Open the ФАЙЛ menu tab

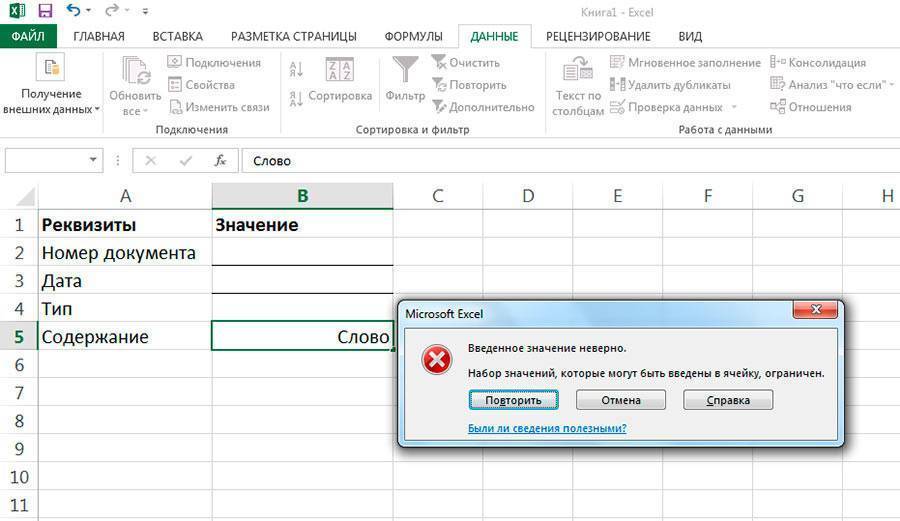click(x=29, y=37)
